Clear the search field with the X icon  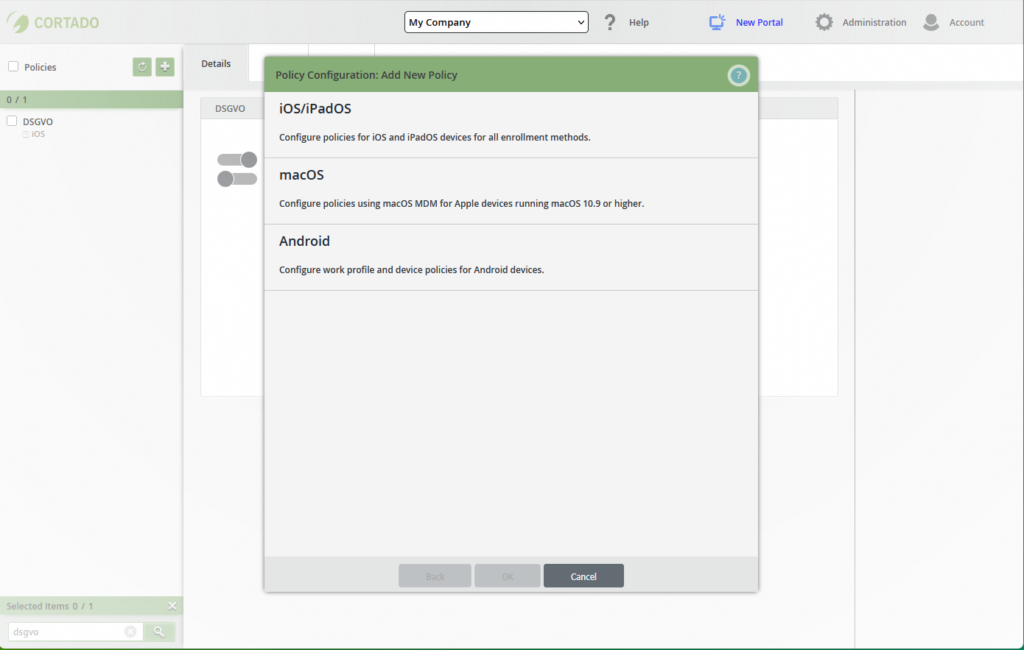[x=130, y=631]
